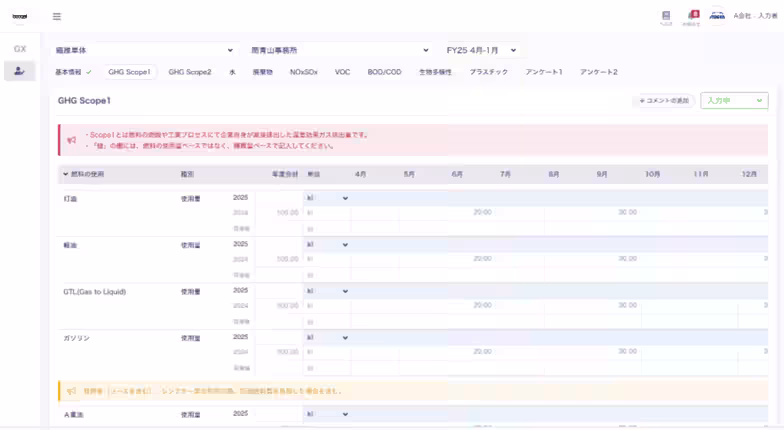Switch to the アンケート1 tab

[544, 72]
